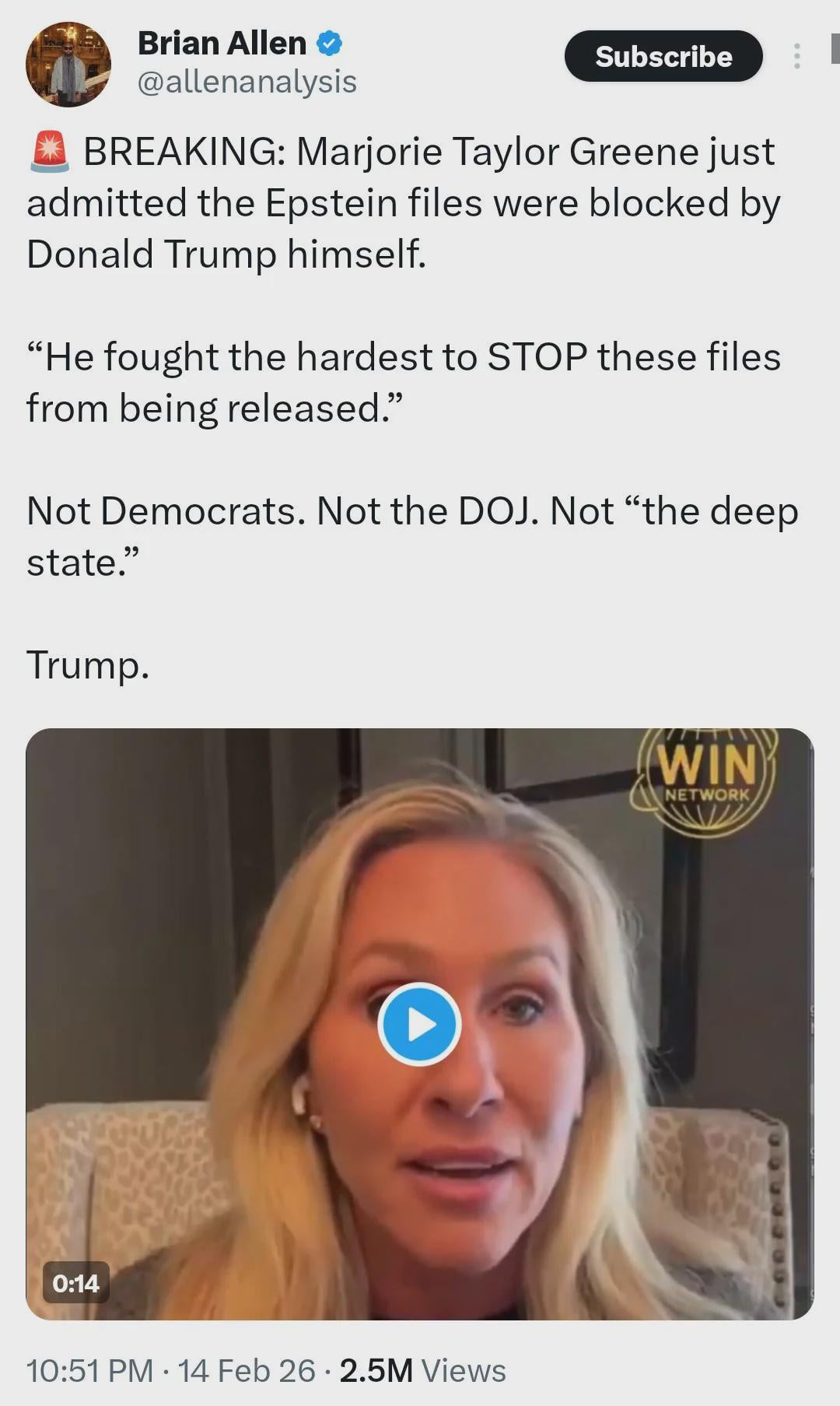This screenshot has width=840, height=1406.
Task: Subscribe to Brian Allen
Action: click(663, 56)
